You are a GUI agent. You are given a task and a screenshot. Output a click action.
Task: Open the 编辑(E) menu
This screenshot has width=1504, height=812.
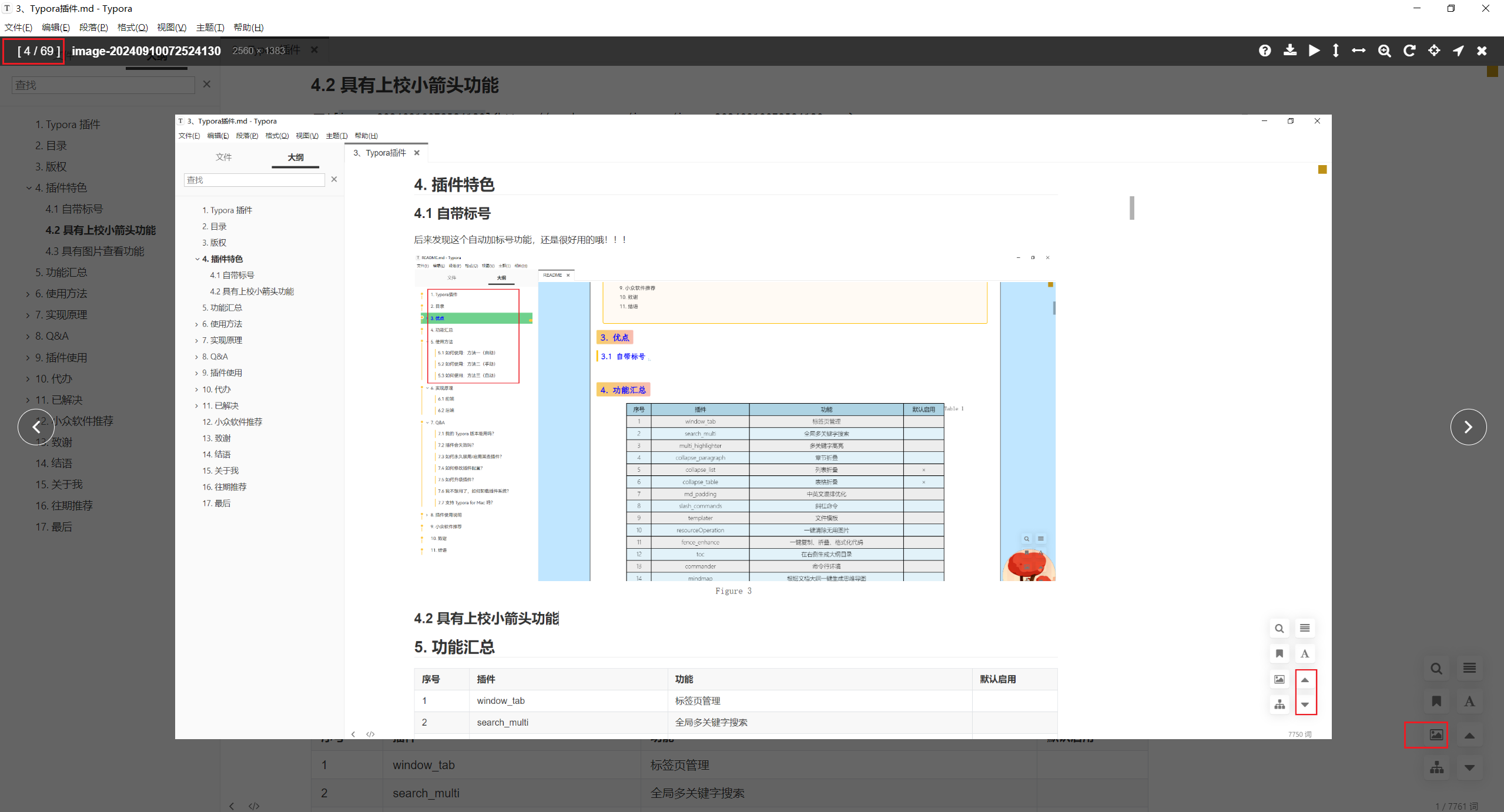click(x=56, y=28)
